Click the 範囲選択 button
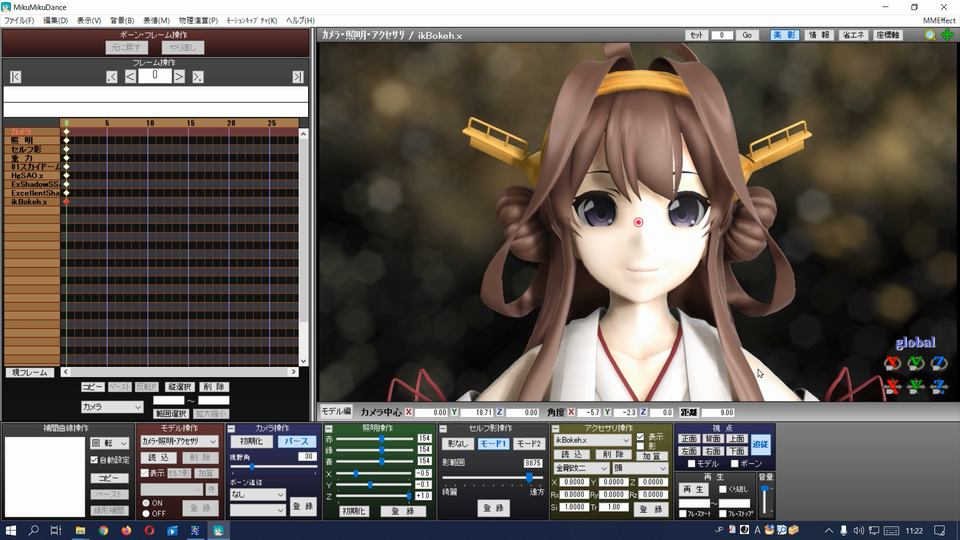Viewport: 960px width, 540px height. (x=170, y=413)
